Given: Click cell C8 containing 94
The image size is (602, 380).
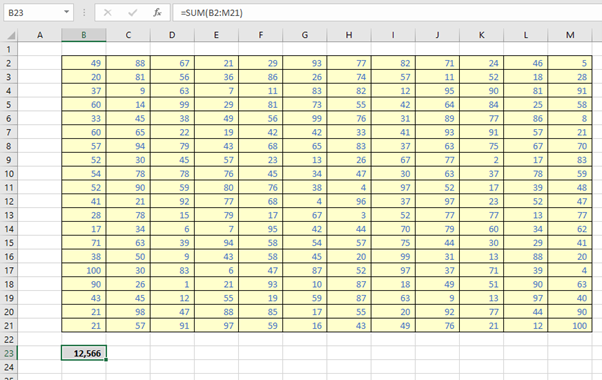Looking at the screenshot, I should tap(128, 146).
